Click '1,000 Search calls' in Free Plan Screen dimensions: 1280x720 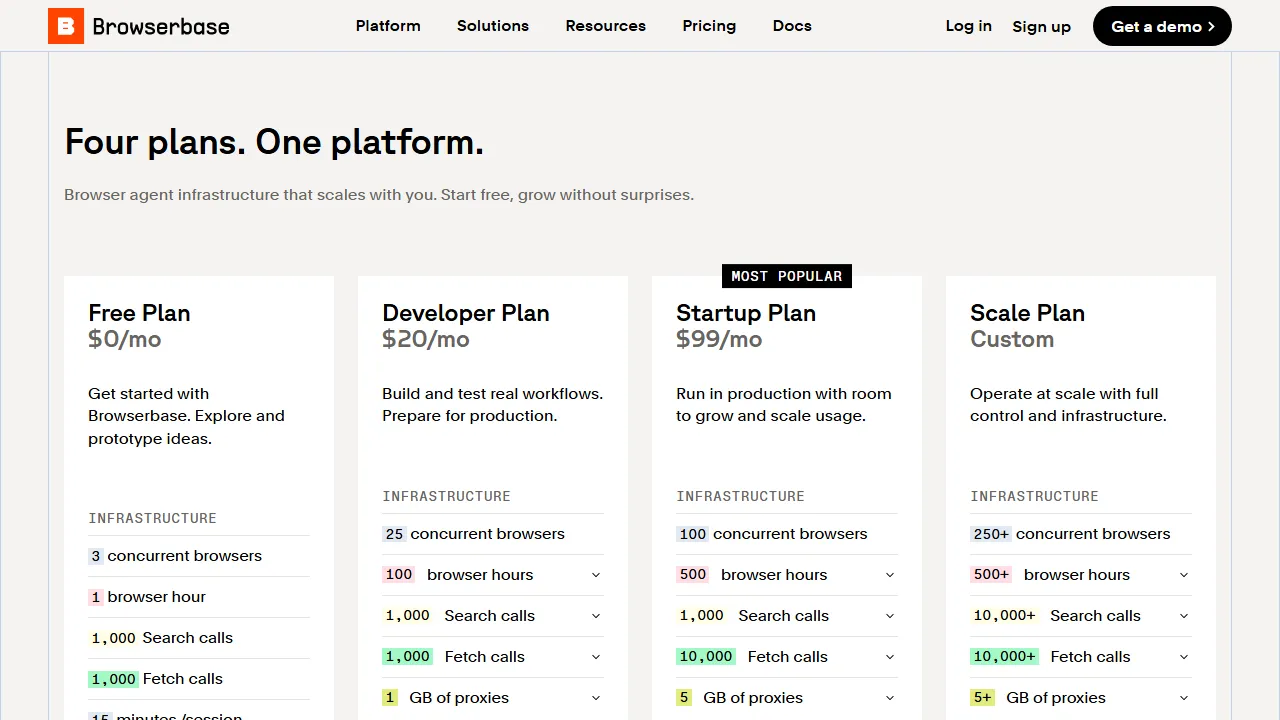pyautogui.click(x=161, y=638)
